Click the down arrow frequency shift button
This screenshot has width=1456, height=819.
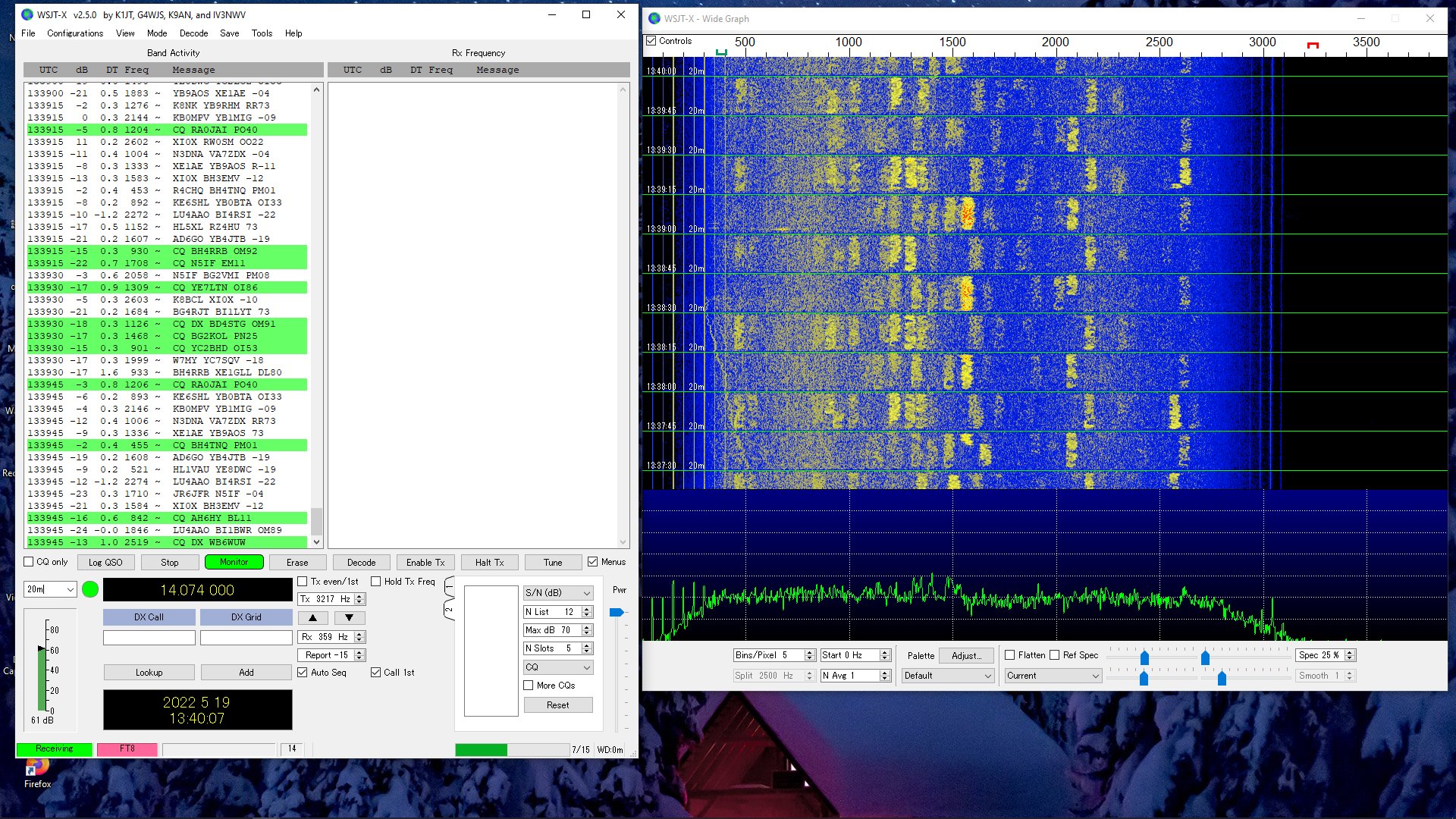(x=350, y=618)
